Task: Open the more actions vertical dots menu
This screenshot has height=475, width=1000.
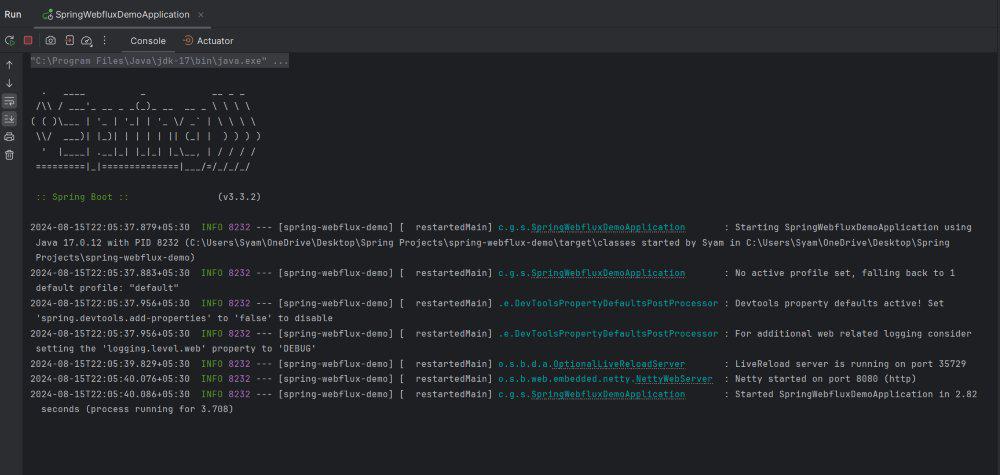Action: click(105, 40)
